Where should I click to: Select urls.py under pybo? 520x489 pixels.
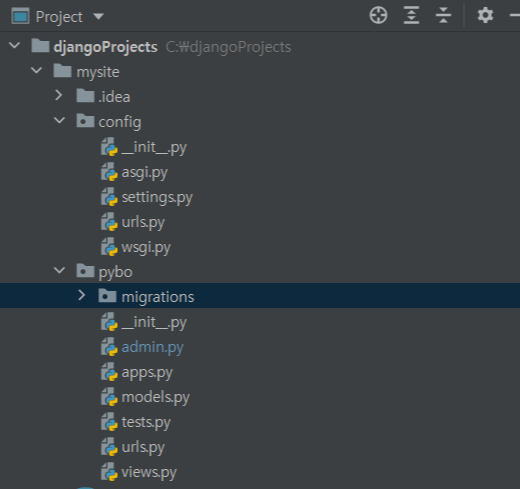[x=143, y=447]
